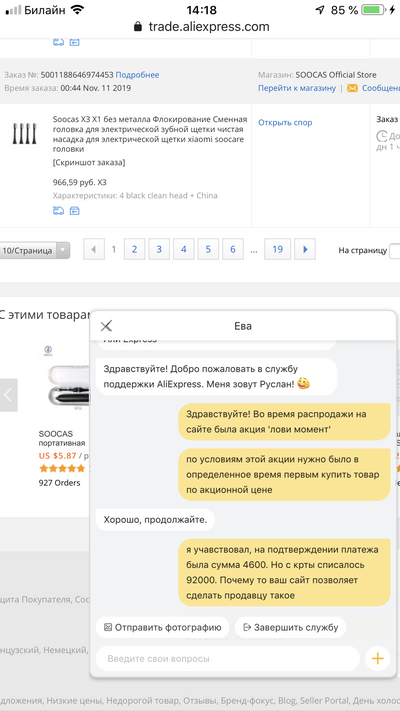Open toothbrush heads product thumbnail
Viewport: 400px width, 711px height.
click(24, 133)
